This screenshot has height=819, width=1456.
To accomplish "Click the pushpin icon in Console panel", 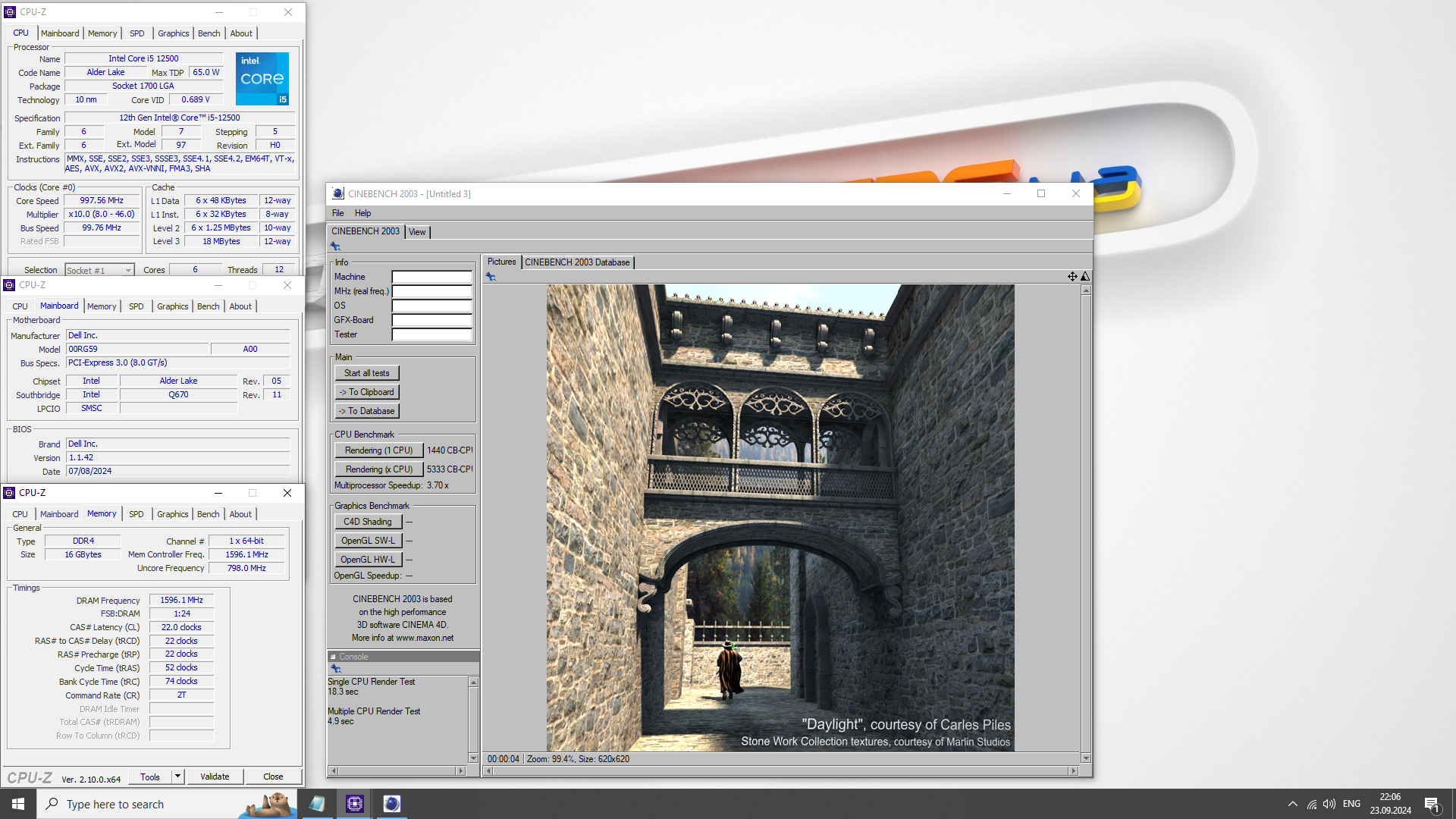I will point(336,669).
